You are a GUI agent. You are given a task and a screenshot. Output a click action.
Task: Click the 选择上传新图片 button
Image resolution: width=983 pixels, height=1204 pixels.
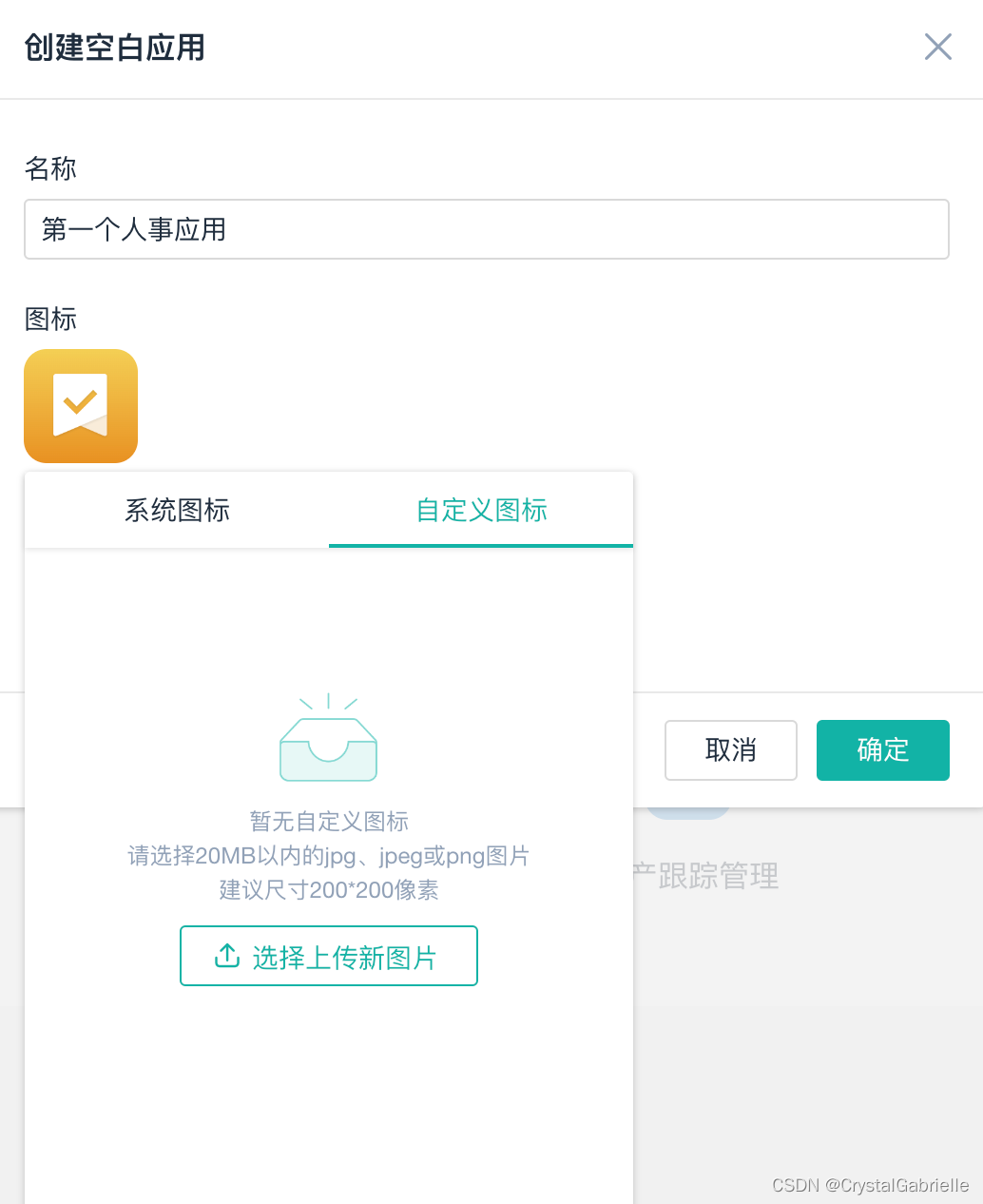point(329,956)
